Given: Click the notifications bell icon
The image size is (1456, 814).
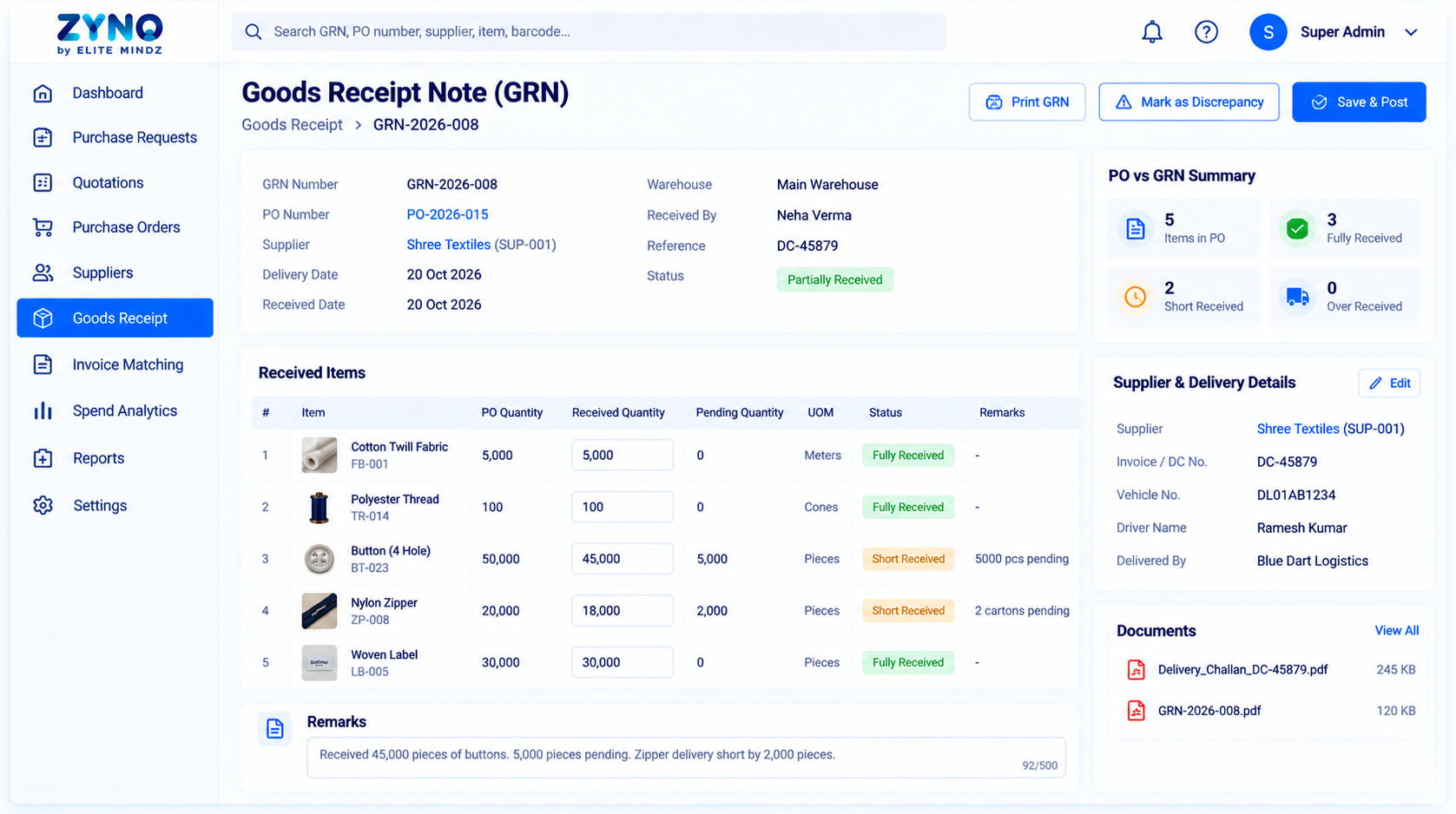Looking at the screenshot, I should (1151, 32).
